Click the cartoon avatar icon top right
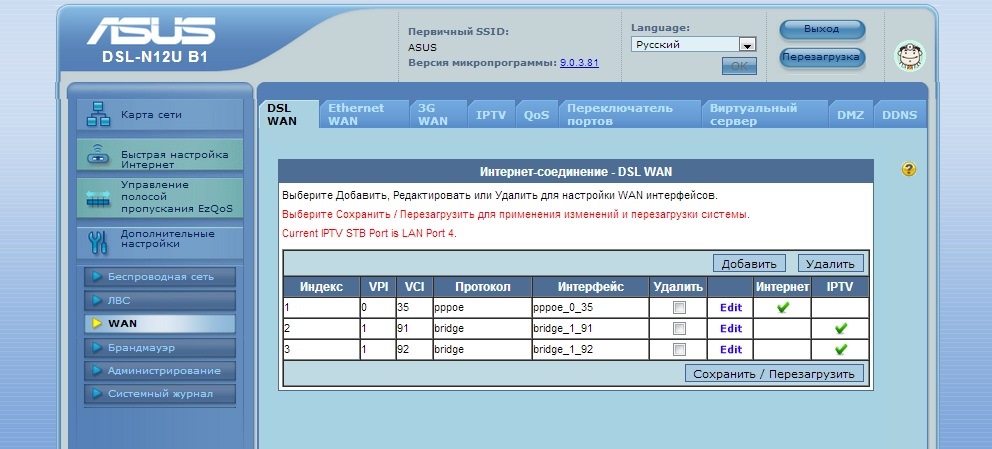The width and height of the screenshot is (992, 449). pyautogui.click(x=909, y=56)
